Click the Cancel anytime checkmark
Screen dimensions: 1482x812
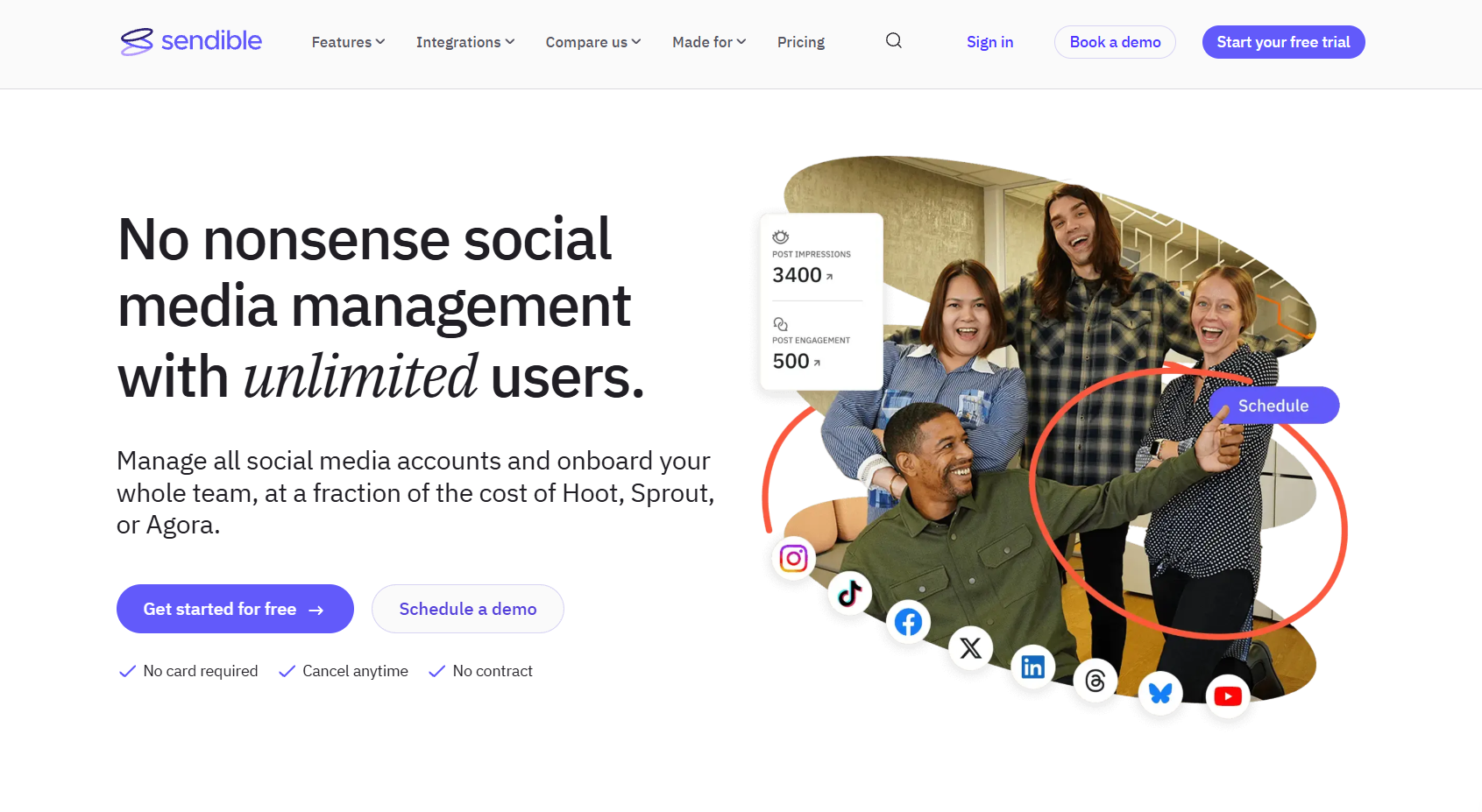tap(287, 671)
